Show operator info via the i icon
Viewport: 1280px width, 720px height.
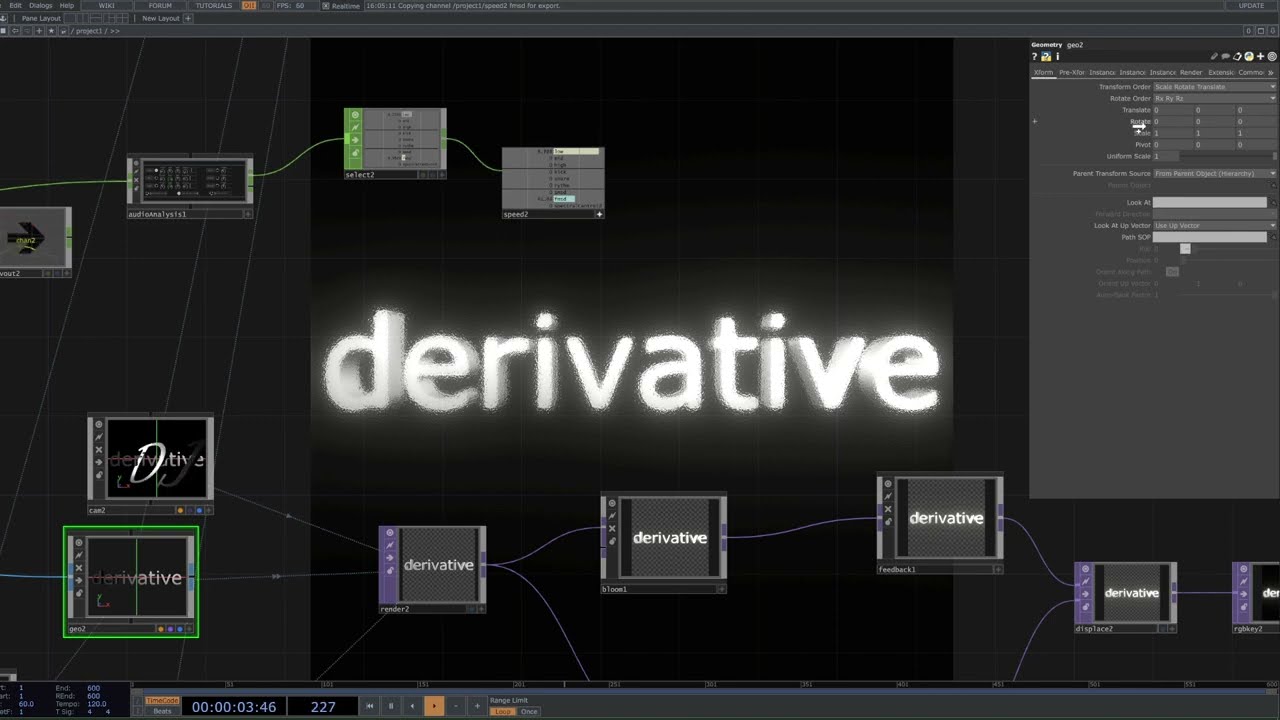[1058, 57]
